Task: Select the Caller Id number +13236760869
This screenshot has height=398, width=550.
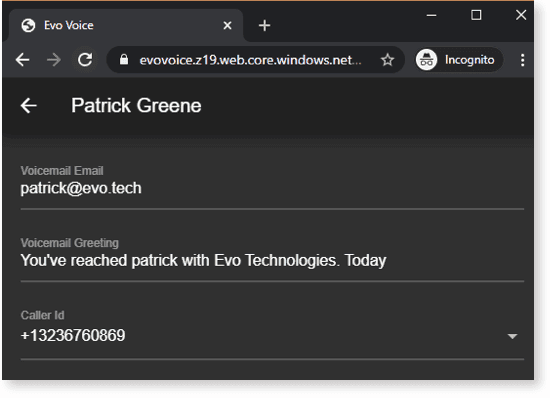Action: click(x=73, y=335)
